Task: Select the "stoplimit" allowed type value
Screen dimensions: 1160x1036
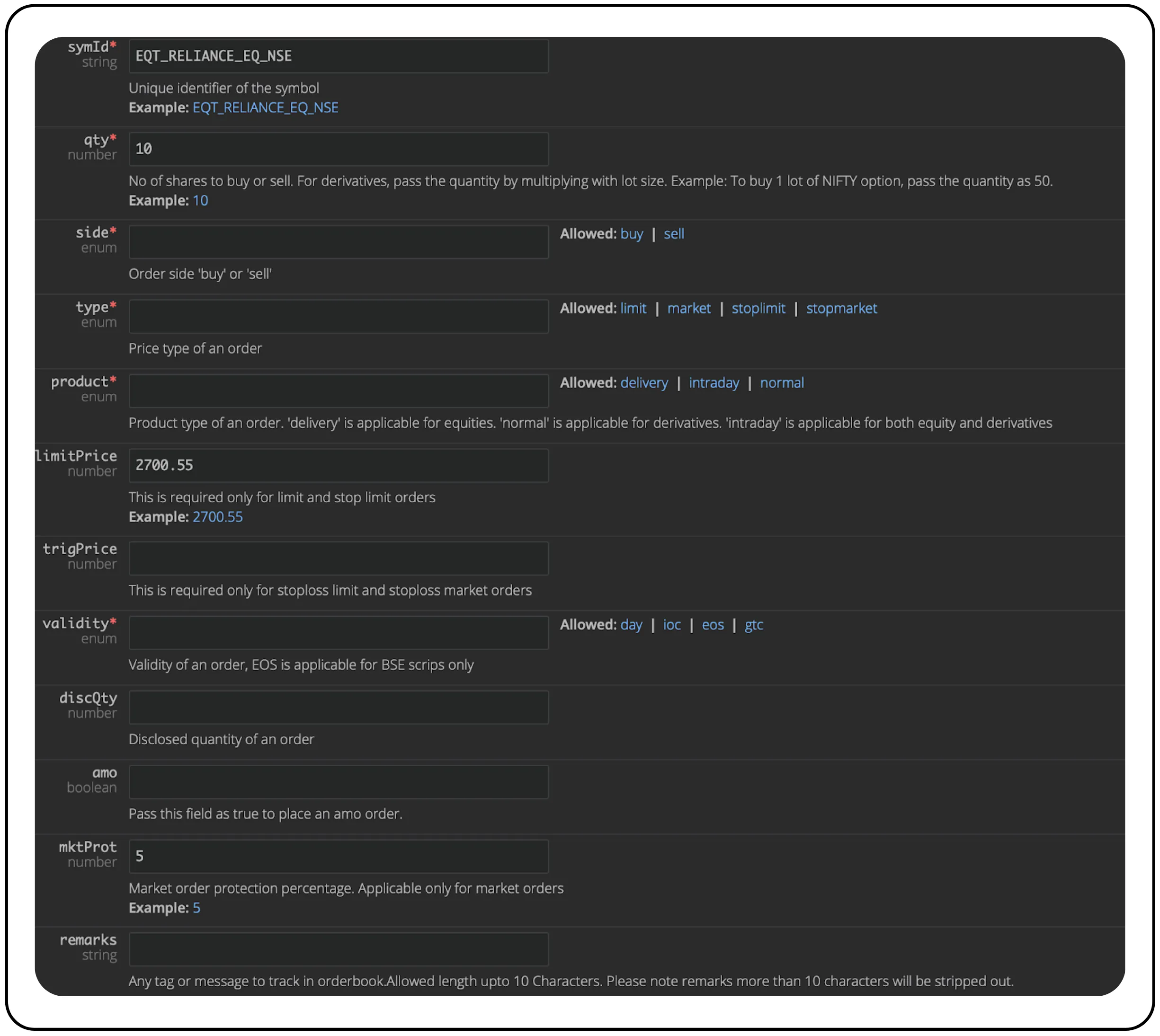Action: click(758, 308)
